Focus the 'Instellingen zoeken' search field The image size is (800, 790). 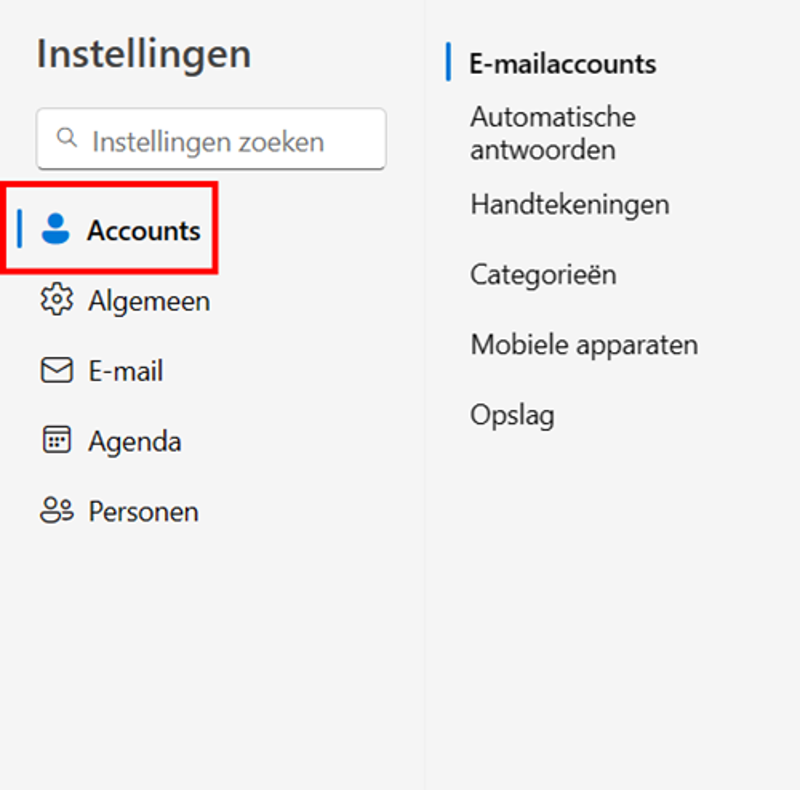(x=220, y=141)
